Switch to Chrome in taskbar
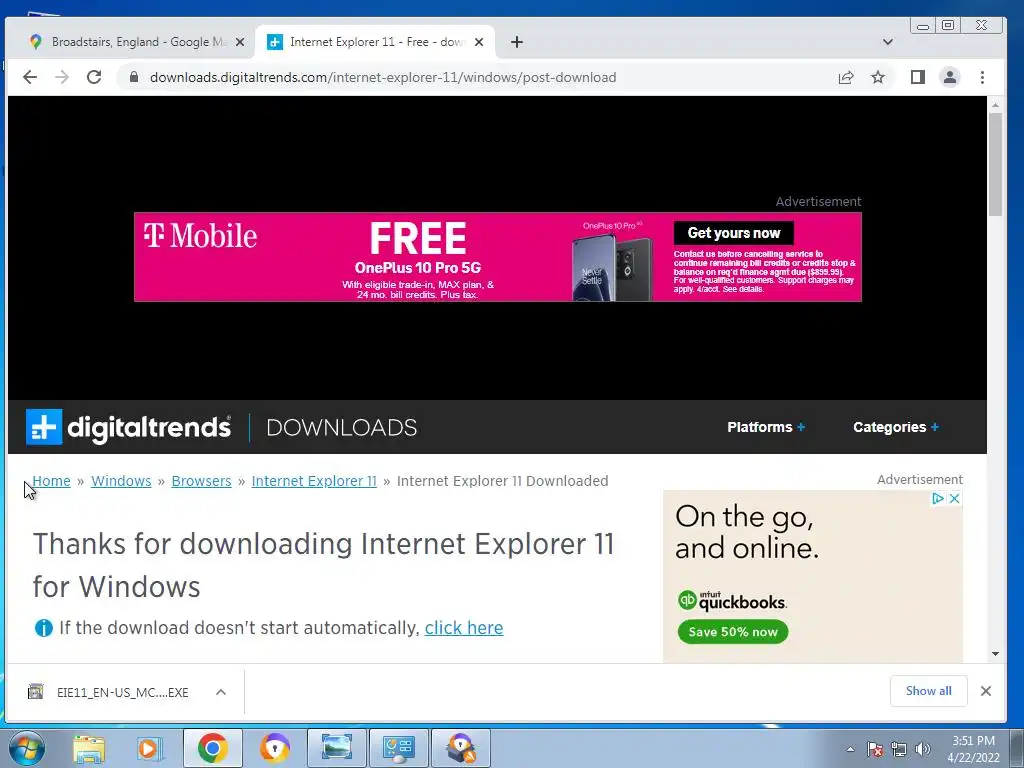Screen dimensions: 1024x768 point(212,748)
